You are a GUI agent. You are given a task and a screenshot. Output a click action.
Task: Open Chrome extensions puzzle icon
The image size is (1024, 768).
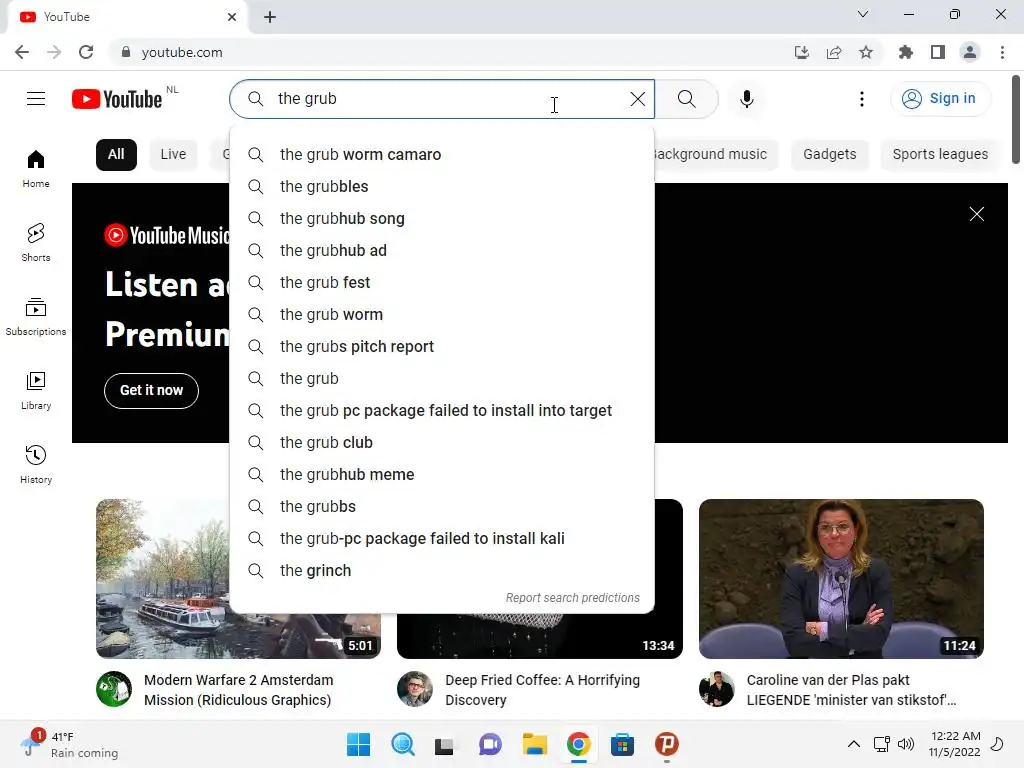coord(906,52)
